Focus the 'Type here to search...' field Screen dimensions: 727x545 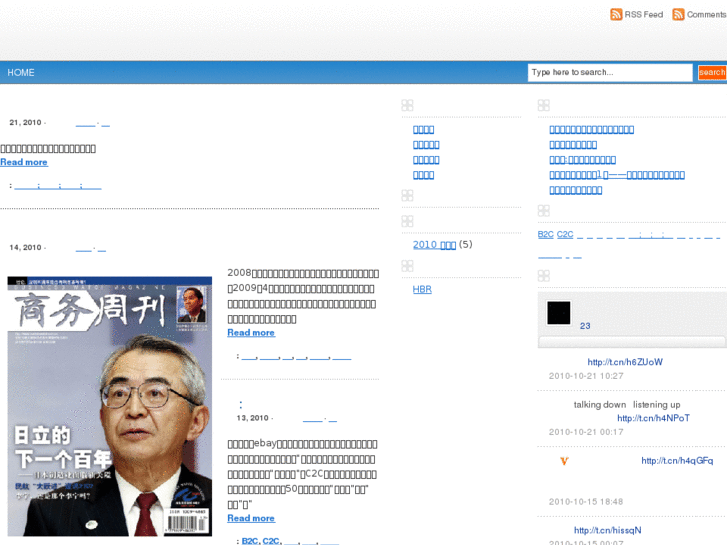610,72
